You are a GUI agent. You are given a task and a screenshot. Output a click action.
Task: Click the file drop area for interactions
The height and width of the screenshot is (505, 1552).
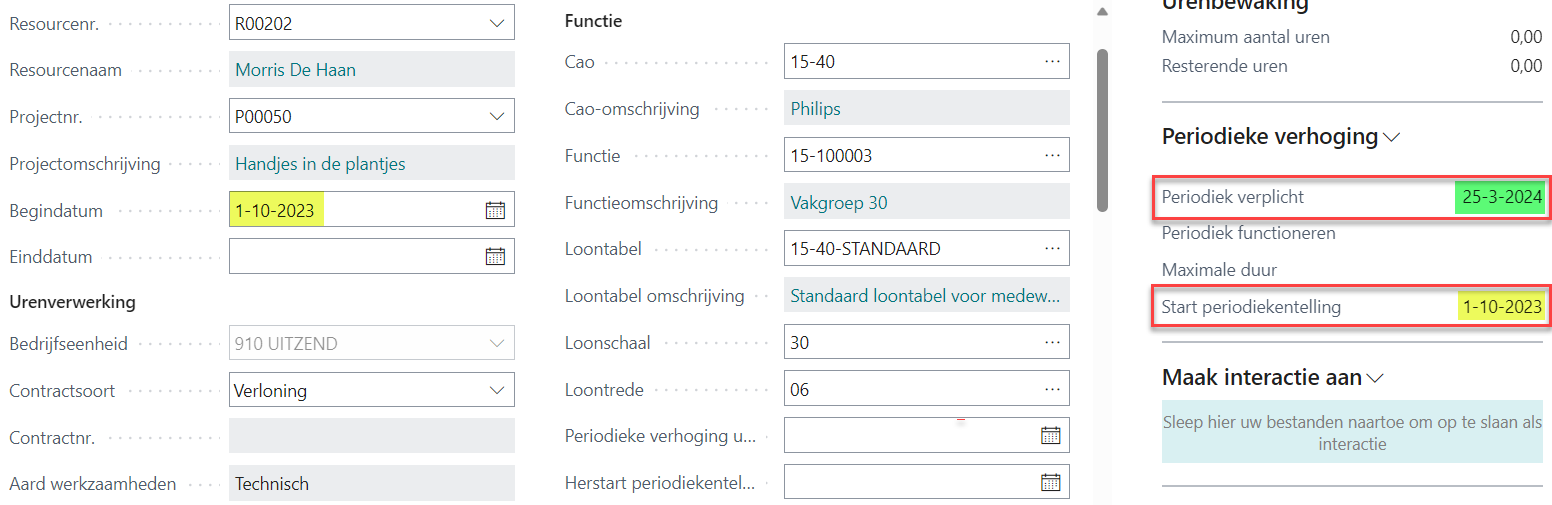click(1352, 433)
